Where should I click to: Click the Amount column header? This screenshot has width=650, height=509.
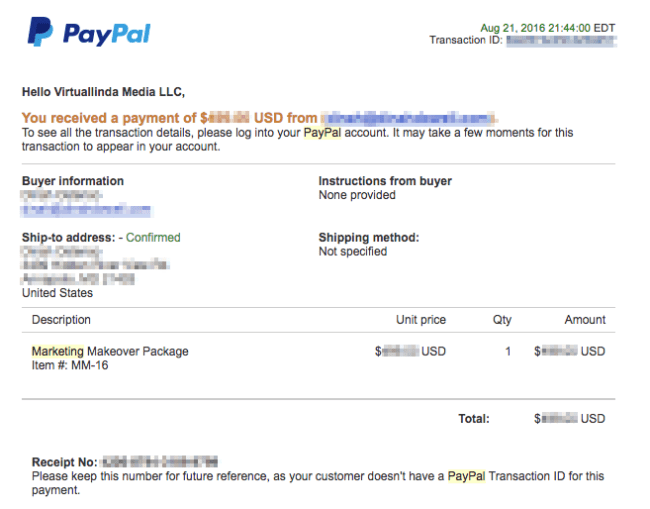(x=585, y=320)
